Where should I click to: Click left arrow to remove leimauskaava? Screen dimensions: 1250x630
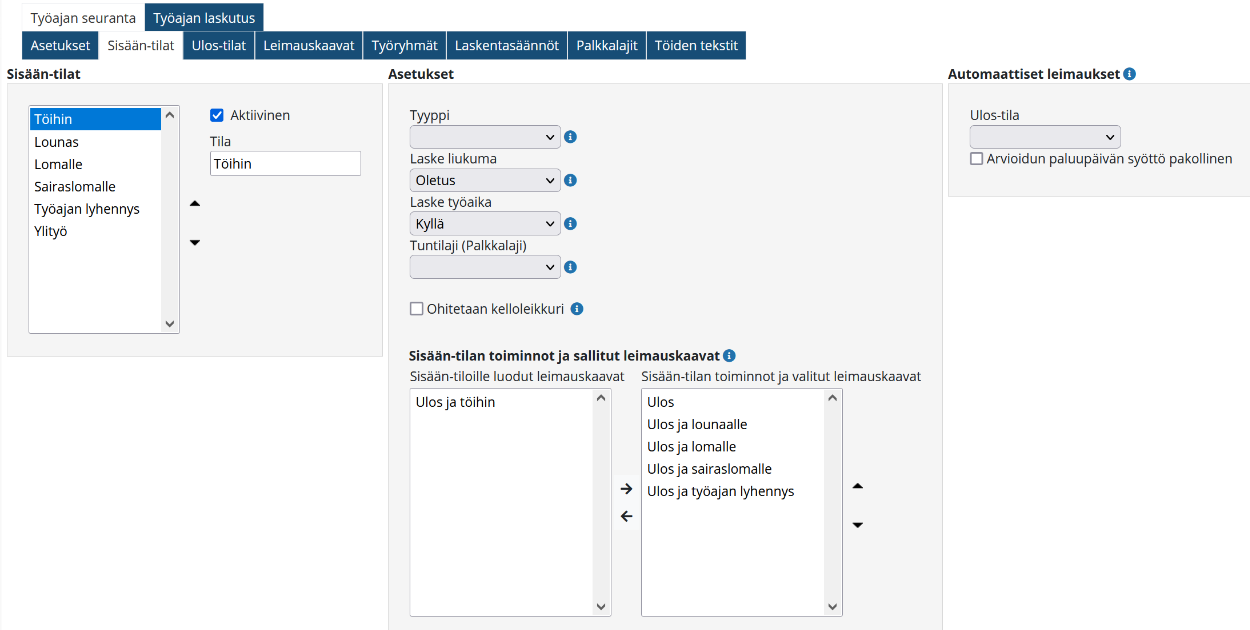(x=627, y=517)
